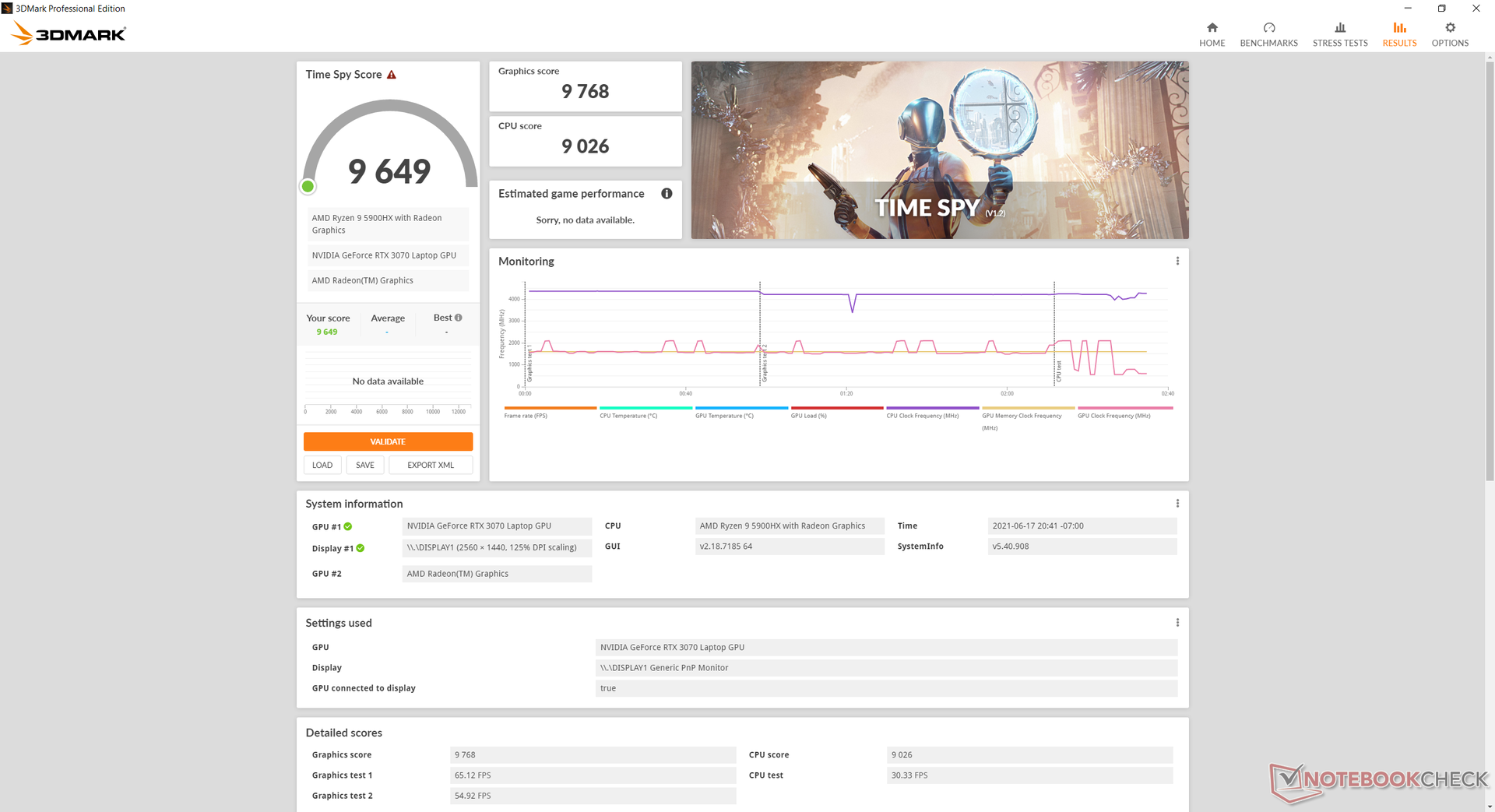Click the vertical scrollbar thumb

point(1490,271)
